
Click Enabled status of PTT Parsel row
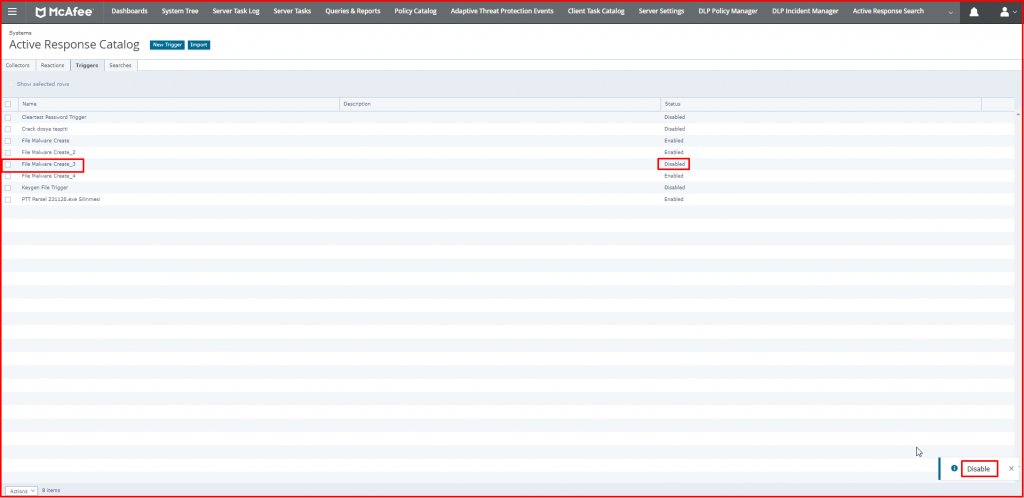click(x=674, y=199)
